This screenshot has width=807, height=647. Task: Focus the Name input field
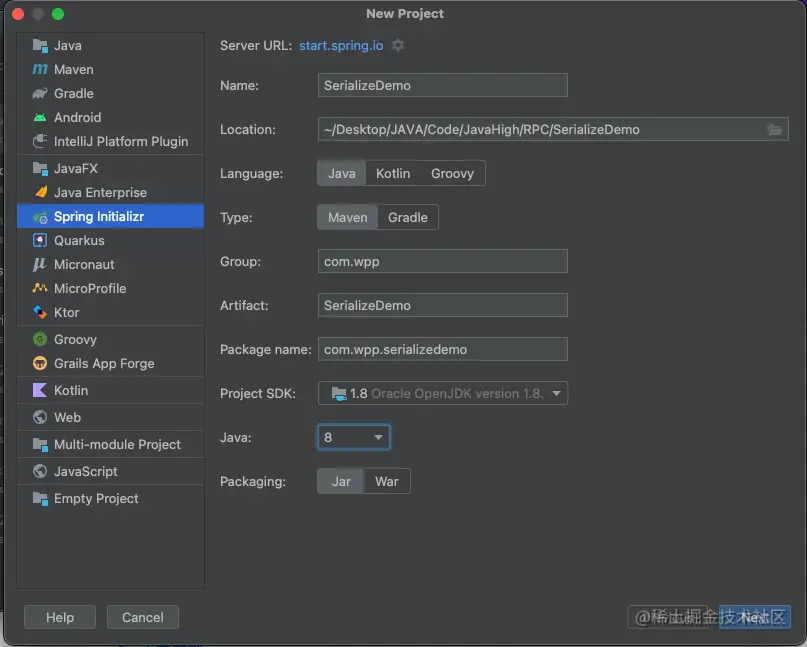pos(443,85)
